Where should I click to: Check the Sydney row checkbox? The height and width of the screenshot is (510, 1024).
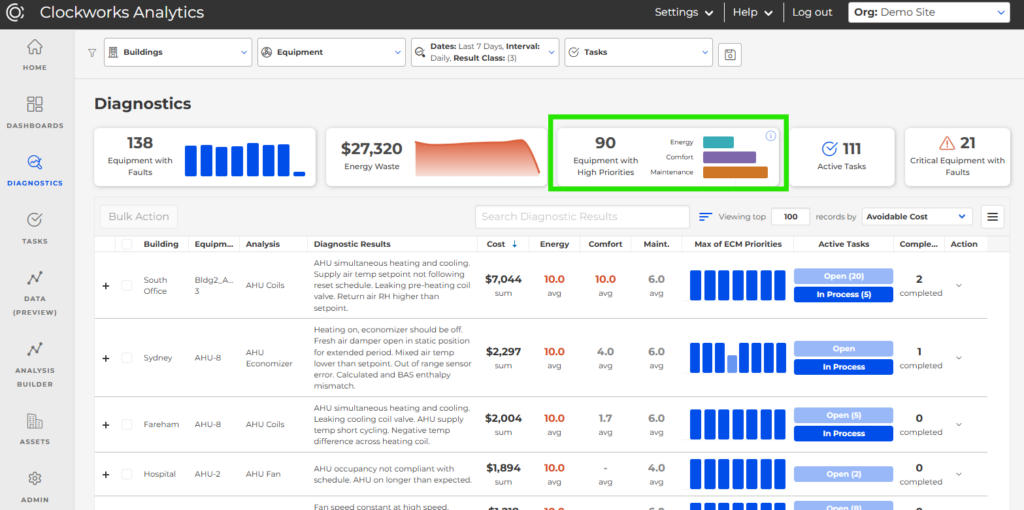pyautogui.click(x=126, y=358)
